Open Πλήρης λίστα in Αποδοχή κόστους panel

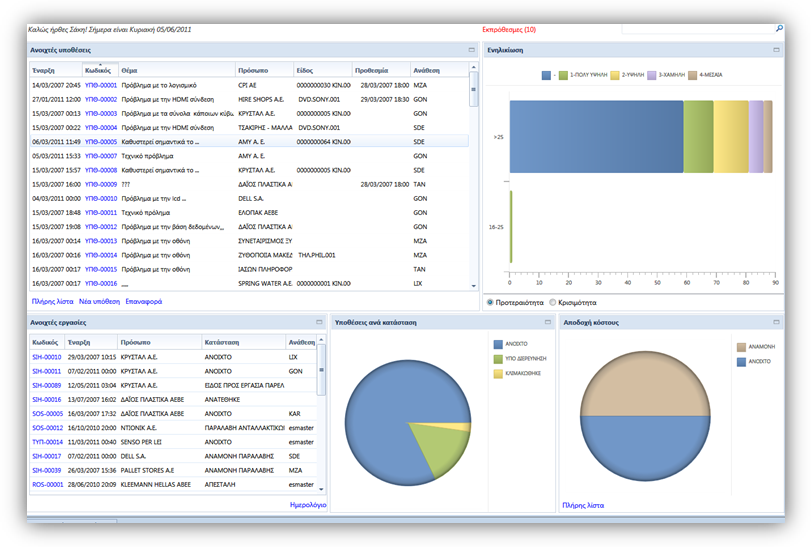(583, 505)
